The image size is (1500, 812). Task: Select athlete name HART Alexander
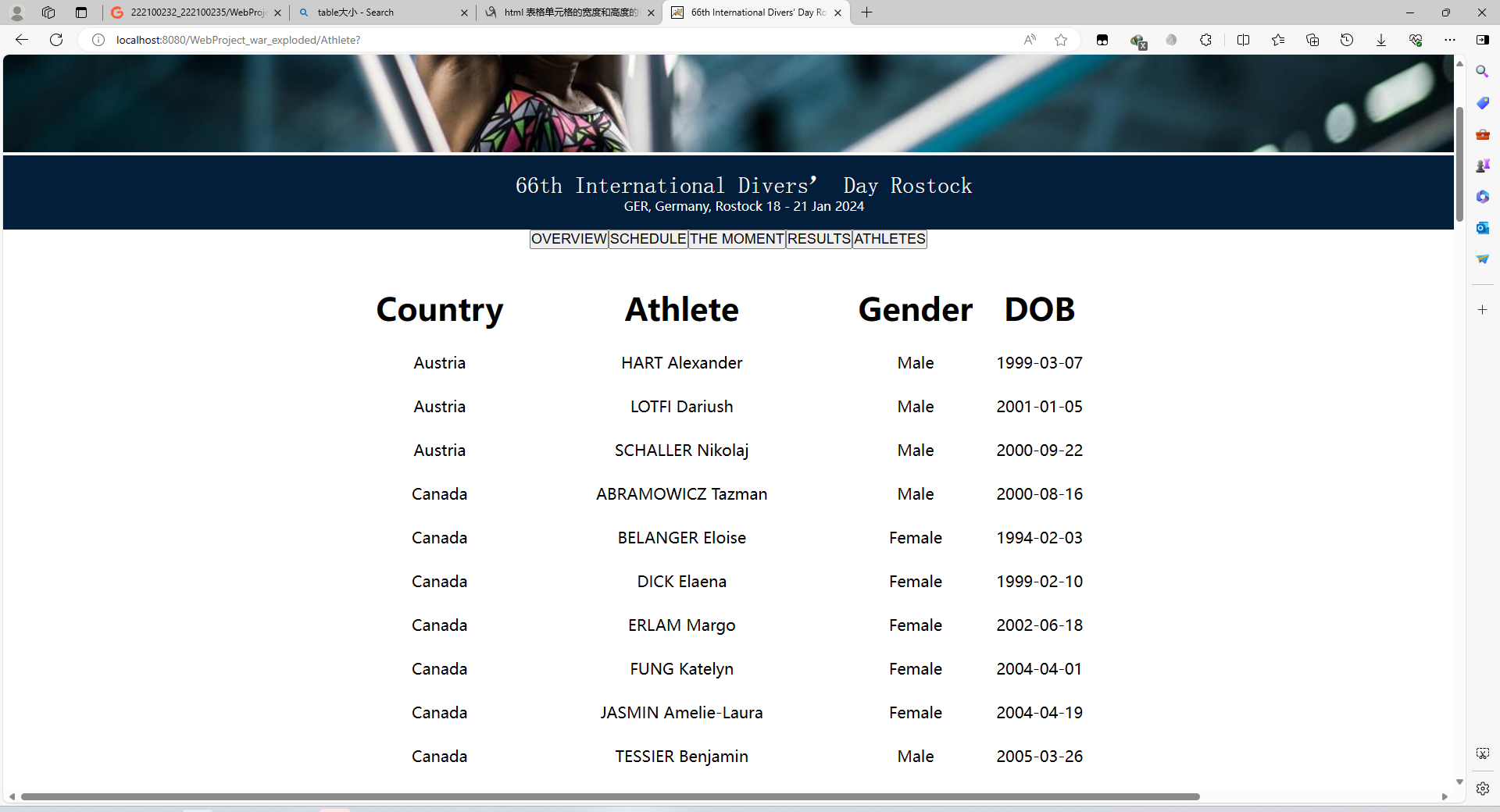682,363
